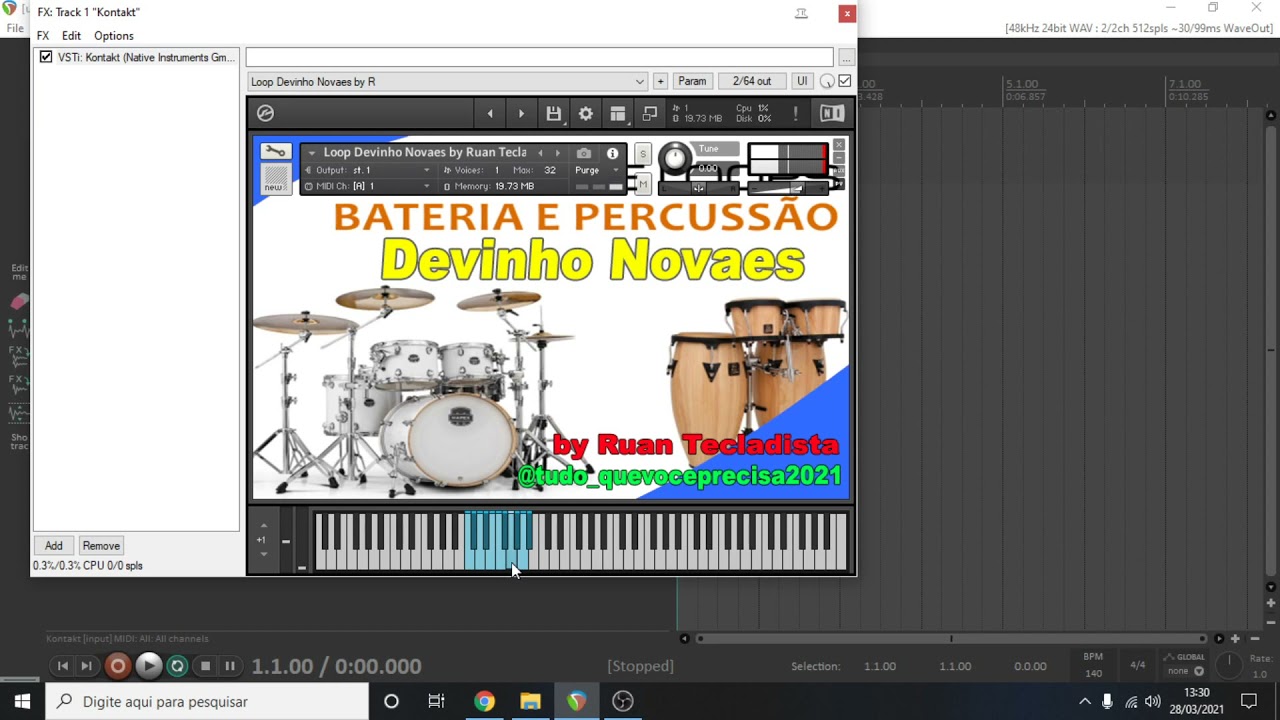This screenshot has width=1280, height=720.
Task: Jump to project start button
Action: (63, 666)
